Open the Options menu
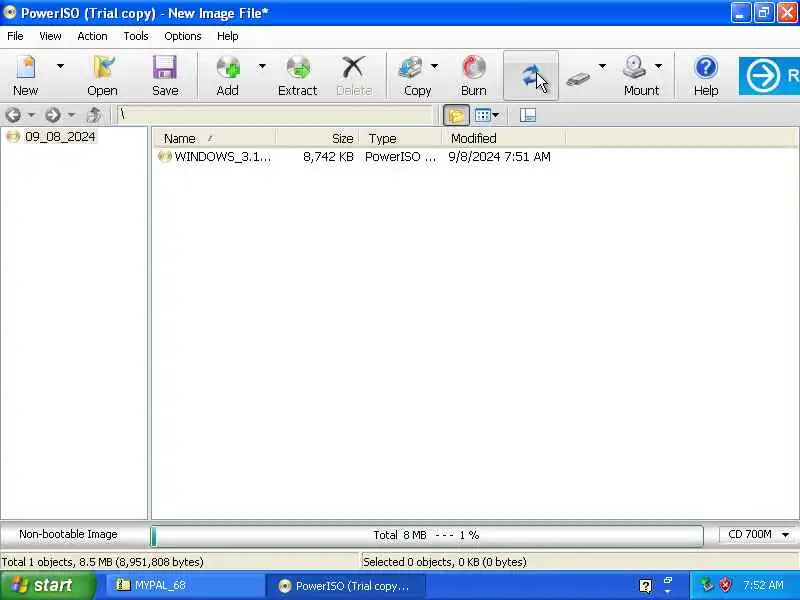The width and height of the screenshot is (800, 600). (183, 36)
